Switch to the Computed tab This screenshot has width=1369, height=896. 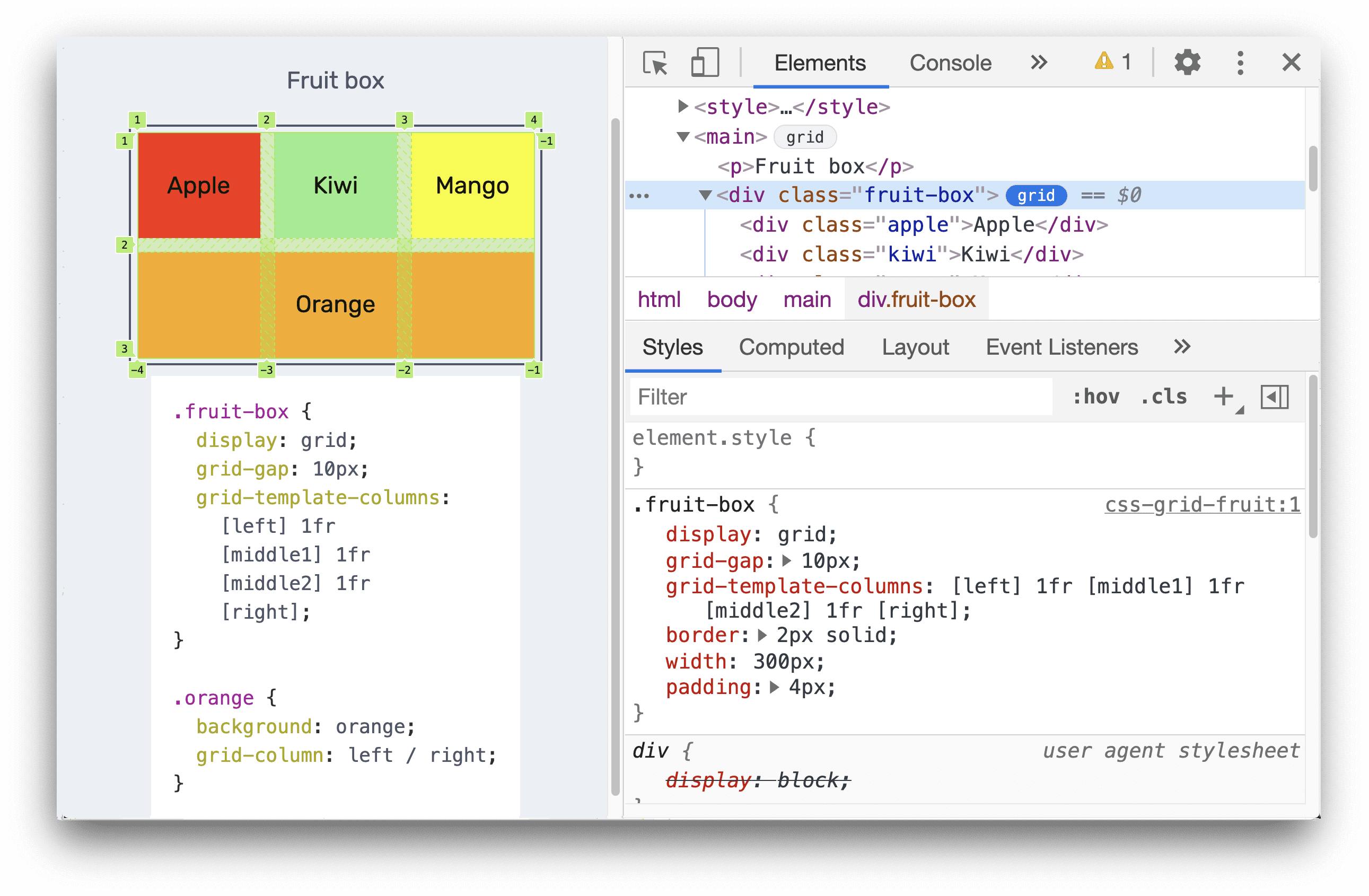click(792, 348)
